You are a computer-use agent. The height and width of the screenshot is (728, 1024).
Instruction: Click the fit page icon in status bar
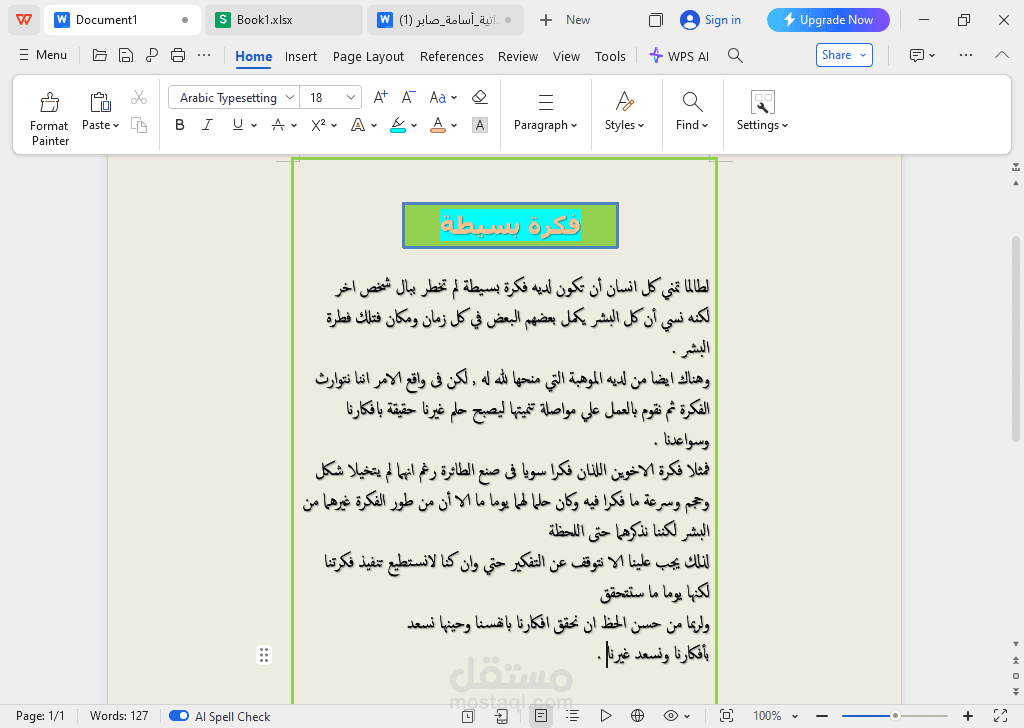tap(726, 716)
